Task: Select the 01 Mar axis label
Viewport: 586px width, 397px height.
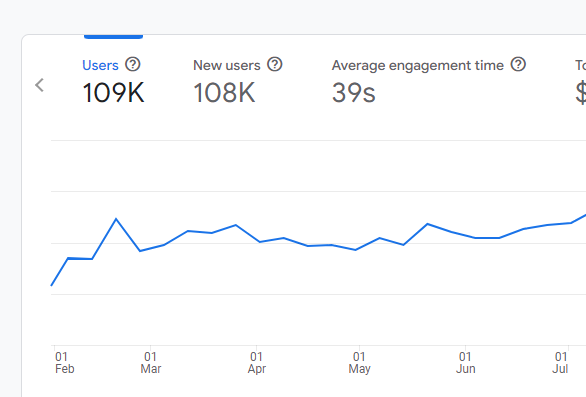Action: [x=151, y=363]
